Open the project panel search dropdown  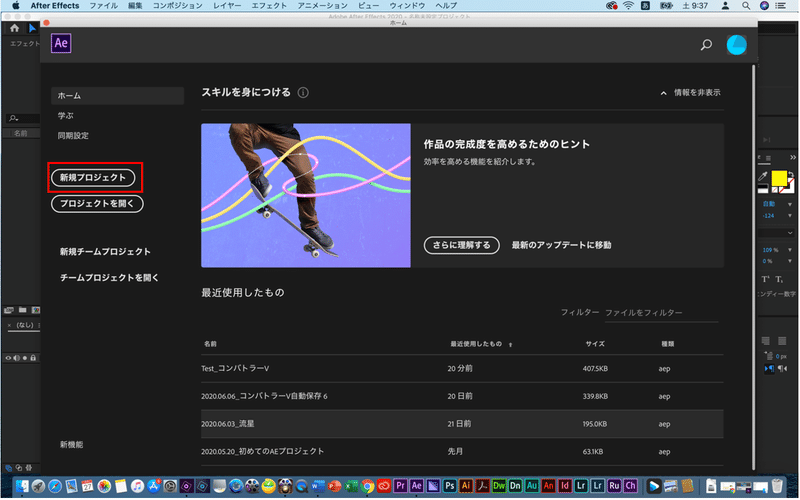pos(14,118)
